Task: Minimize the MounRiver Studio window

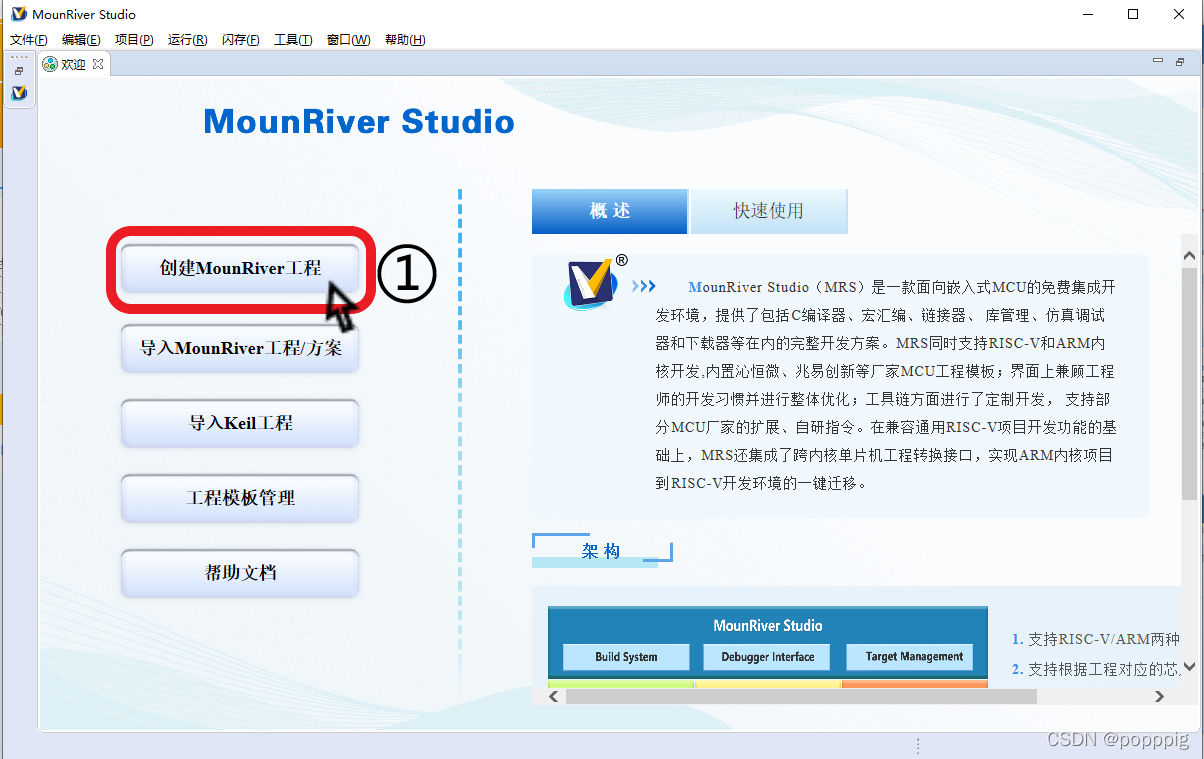Action: tap(1086, 14)
